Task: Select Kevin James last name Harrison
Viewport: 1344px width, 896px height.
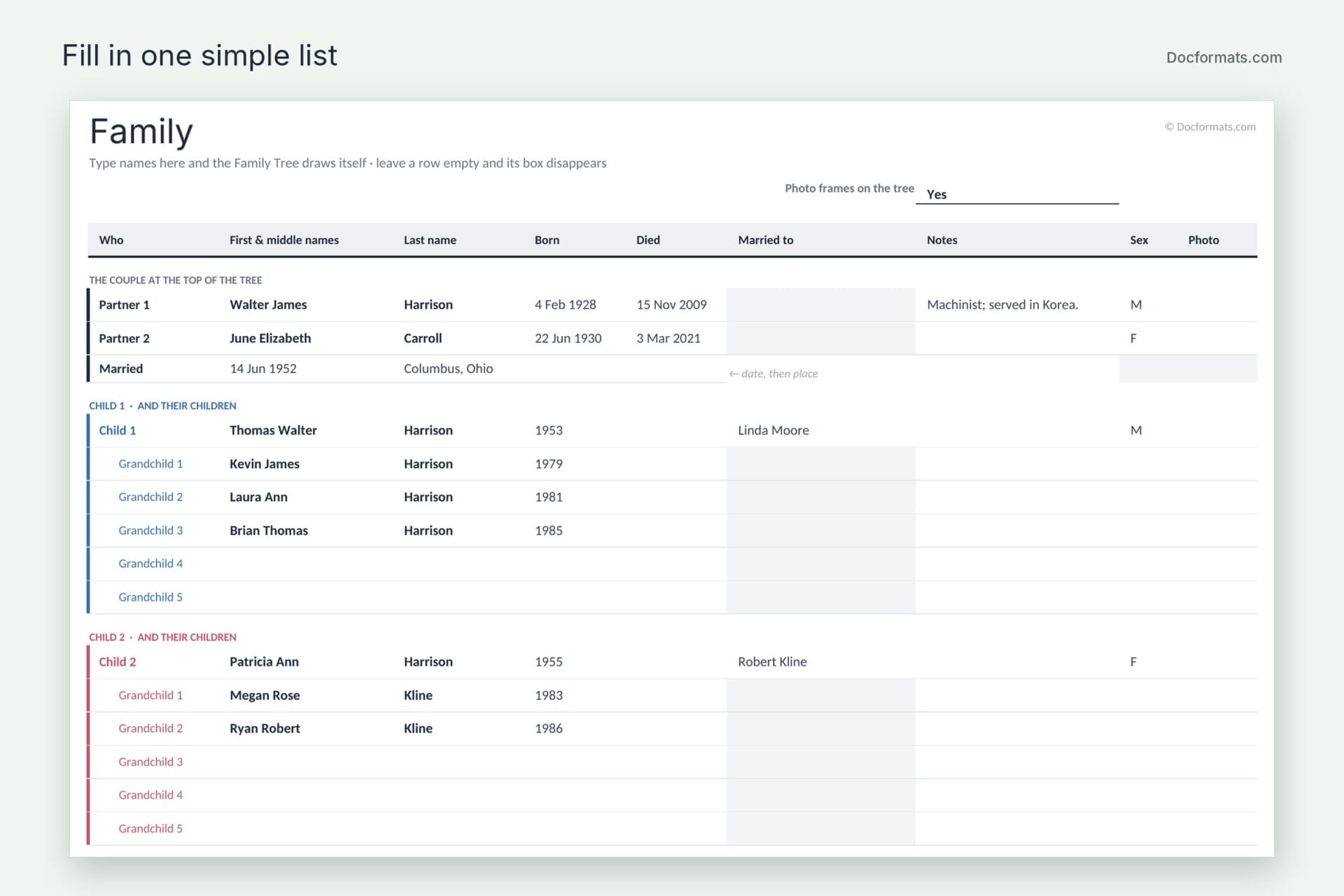Action: pos(428,463)
